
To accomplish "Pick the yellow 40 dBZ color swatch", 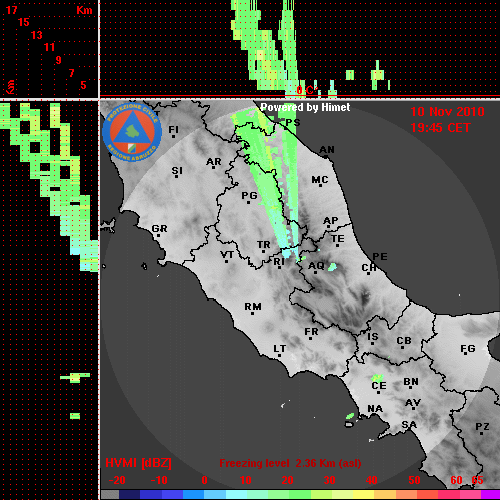I will 363,495.
